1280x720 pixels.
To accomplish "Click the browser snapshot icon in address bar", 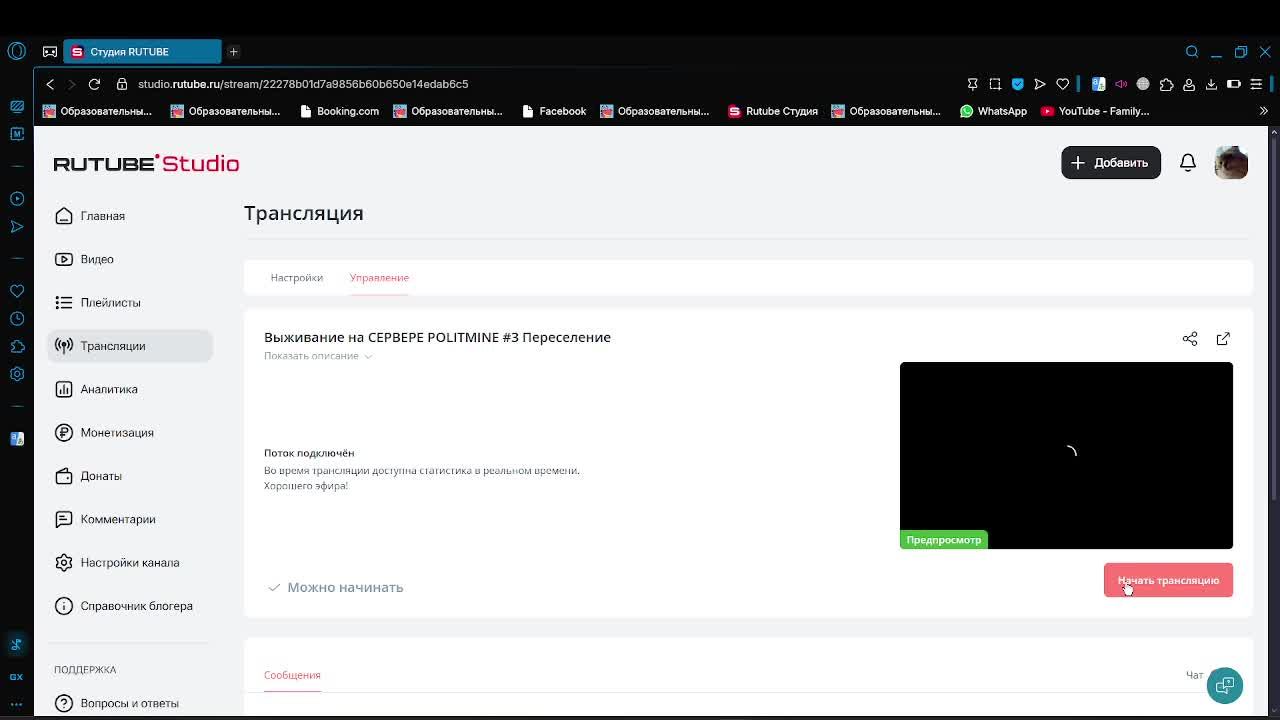I will (995, 84).
